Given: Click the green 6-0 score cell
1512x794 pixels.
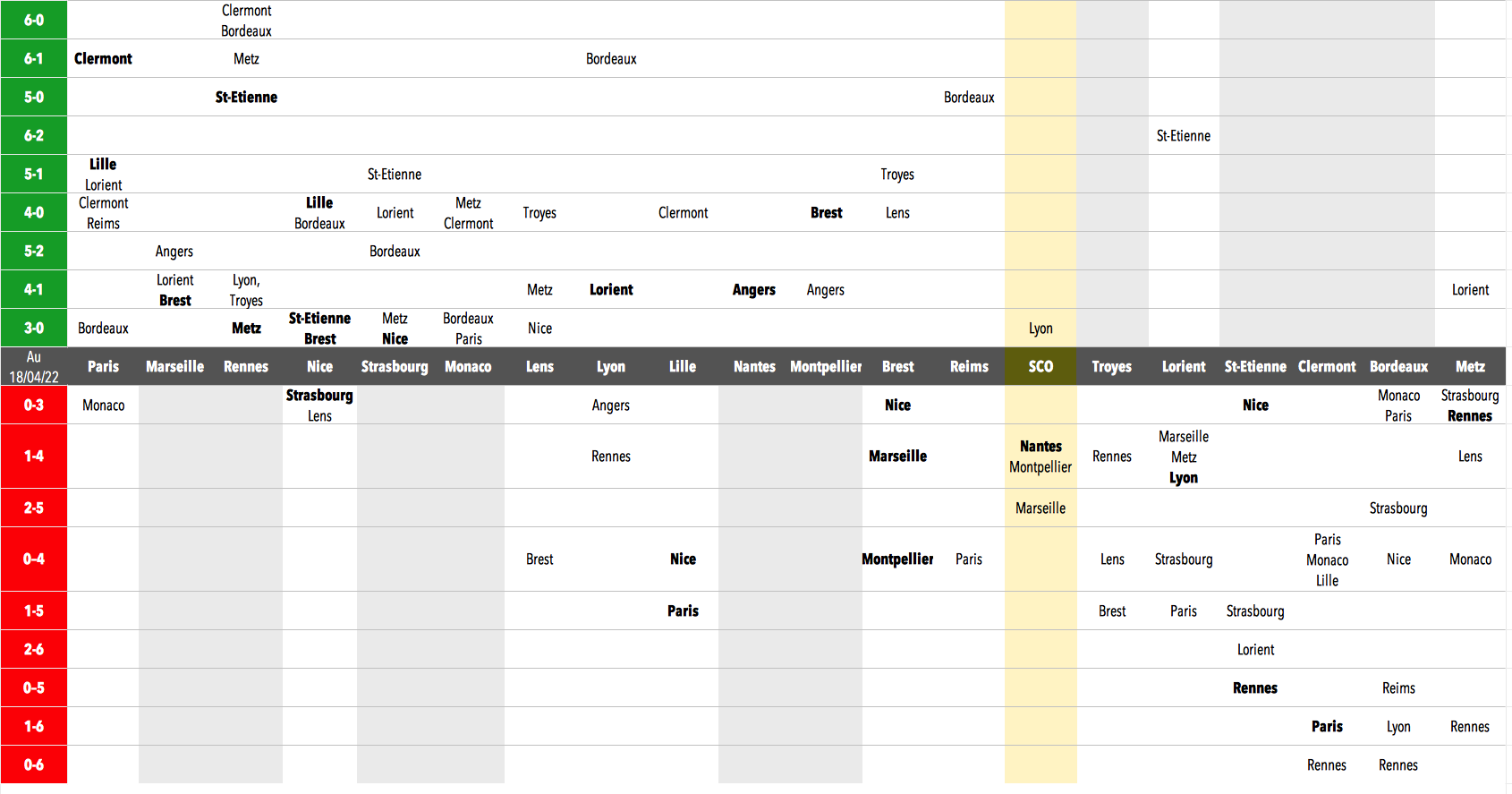Looking at the screenshot, I should pos(34,20).
